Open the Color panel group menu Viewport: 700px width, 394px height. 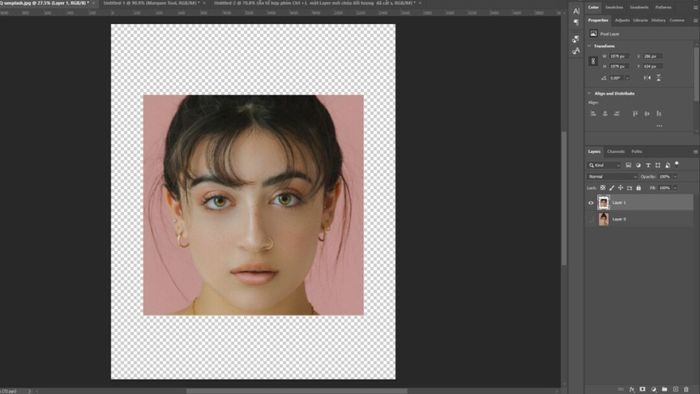[x=695, y=7]
